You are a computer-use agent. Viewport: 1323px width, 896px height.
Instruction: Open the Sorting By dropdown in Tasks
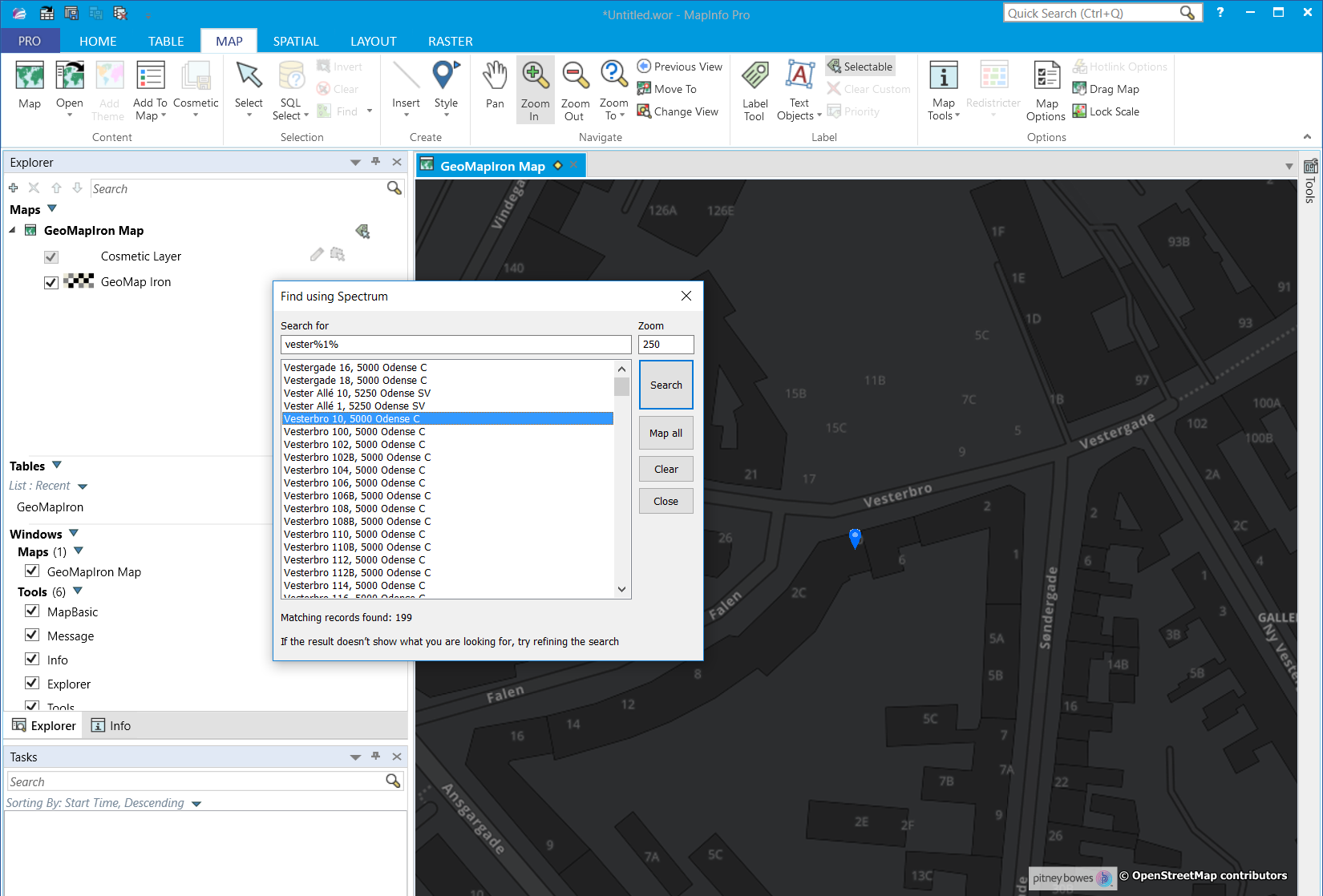click(x=196, y=804)
